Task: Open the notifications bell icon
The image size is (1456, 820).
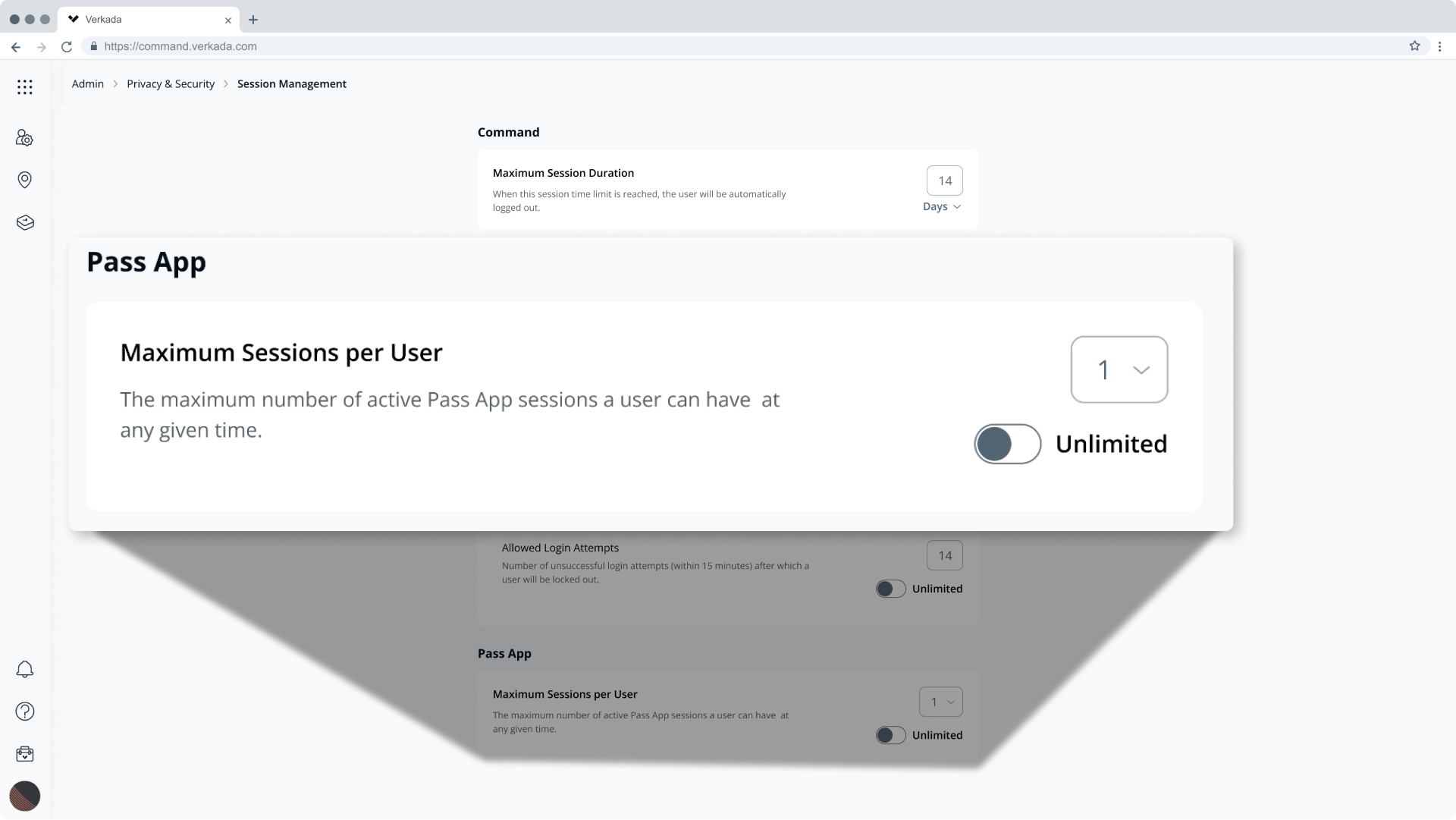Action: coord(25,669)
